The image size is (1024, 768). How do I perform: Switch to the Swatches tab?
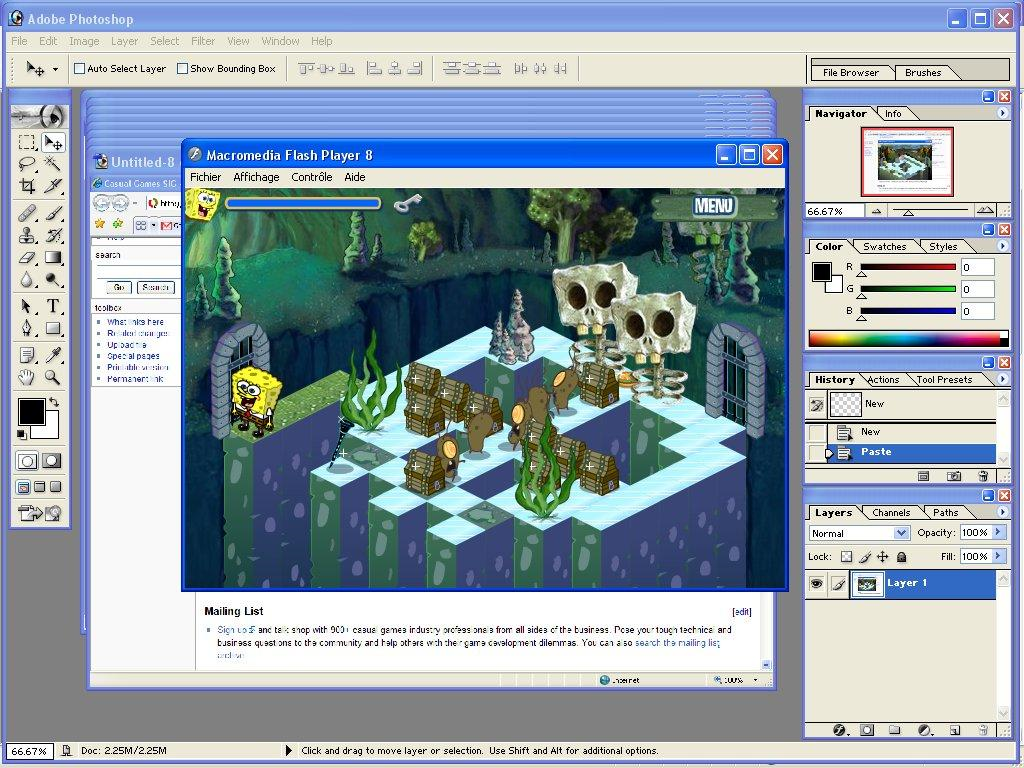(x=884, y=246)
